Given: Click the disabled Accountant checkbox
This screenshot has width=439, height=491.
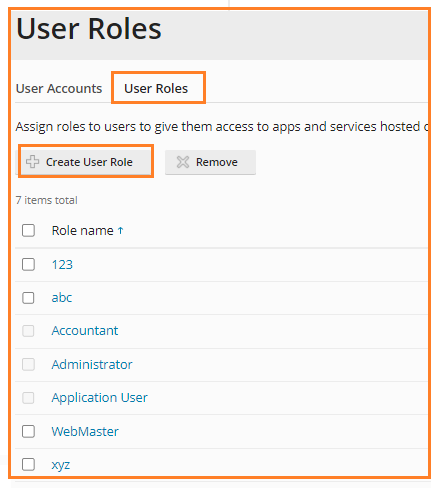Looking at the screenshot, I should pyautogui.click(x=28, y=331).
